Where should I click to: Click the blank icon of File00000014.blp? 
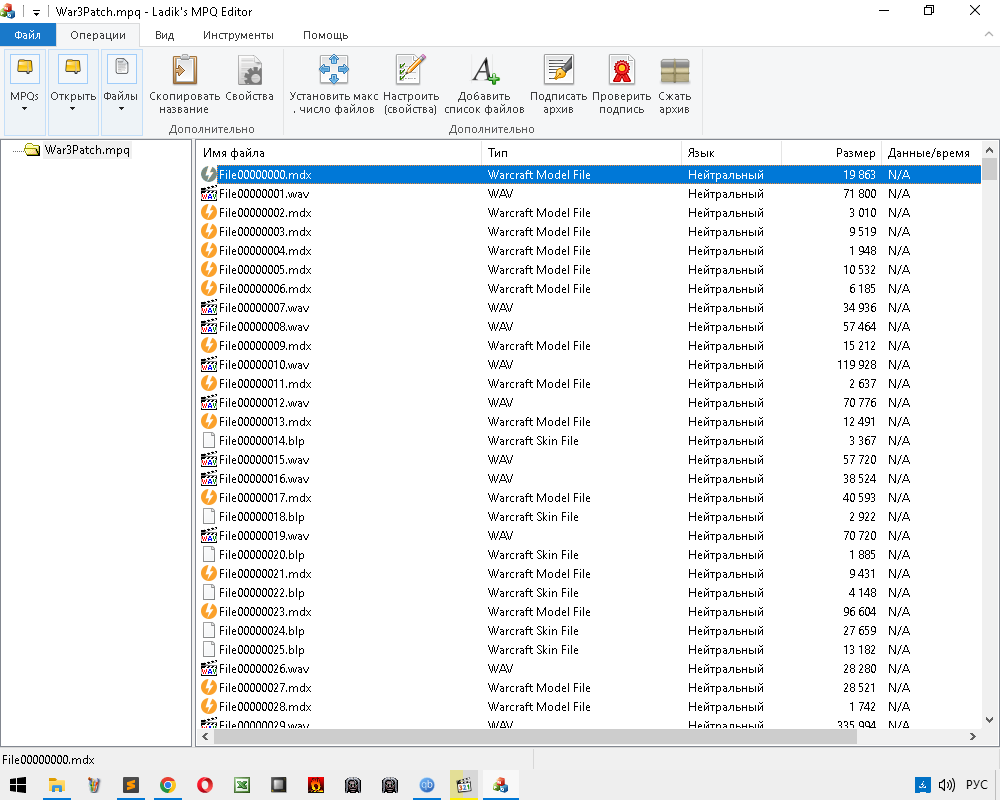209,440
